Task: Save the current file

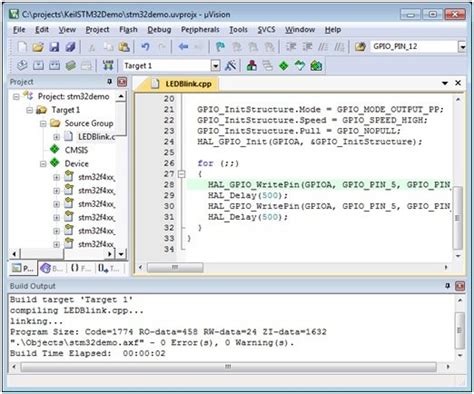Action: click(54, 47)
